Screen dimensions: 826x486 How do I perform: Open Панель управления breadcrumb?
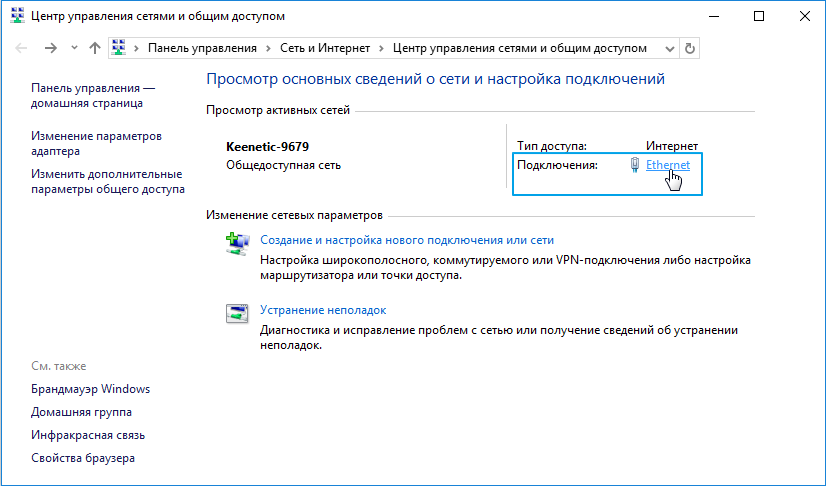tap(202, 48)
